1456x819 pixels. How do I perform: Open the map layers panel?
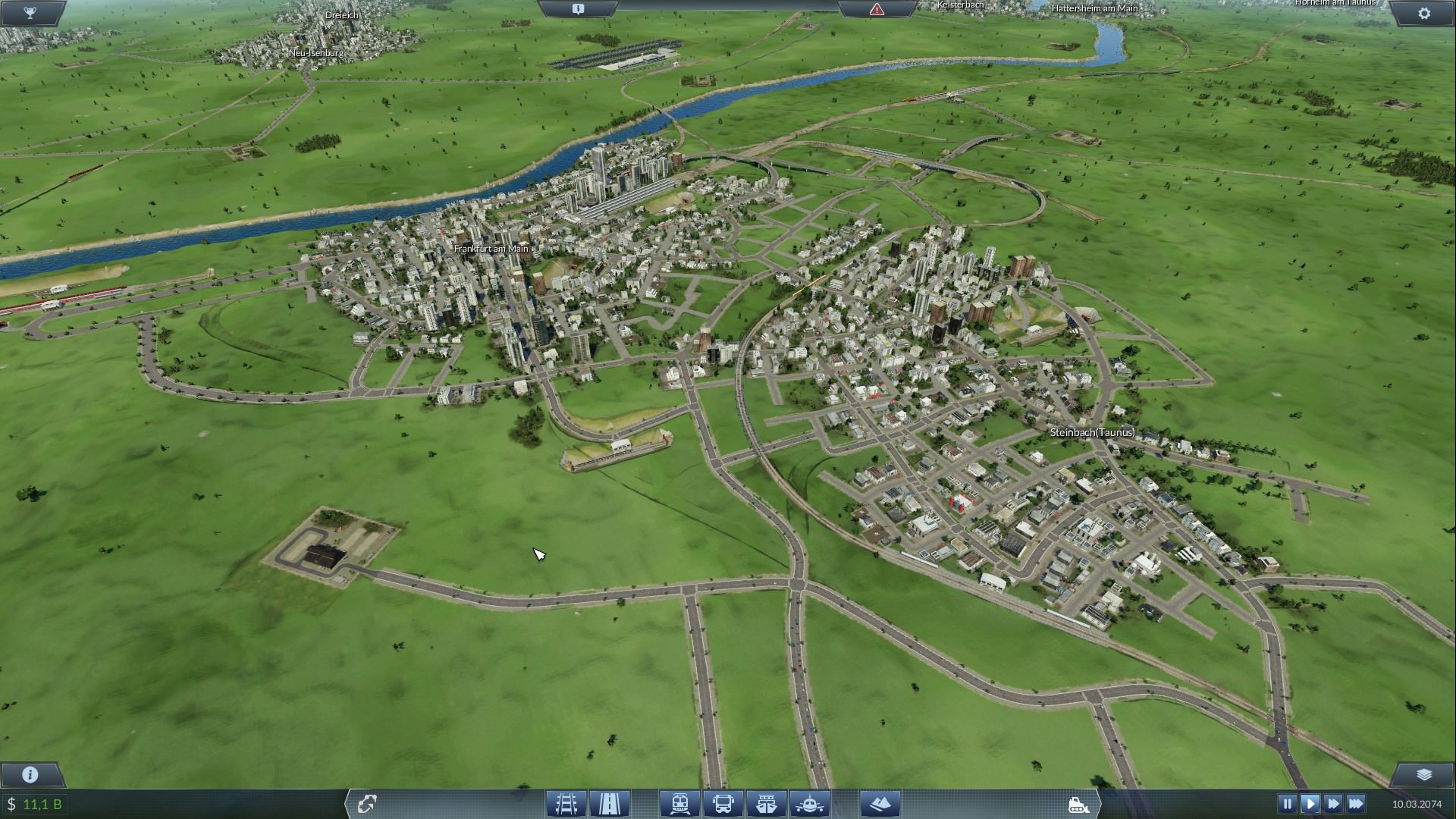1423,774
